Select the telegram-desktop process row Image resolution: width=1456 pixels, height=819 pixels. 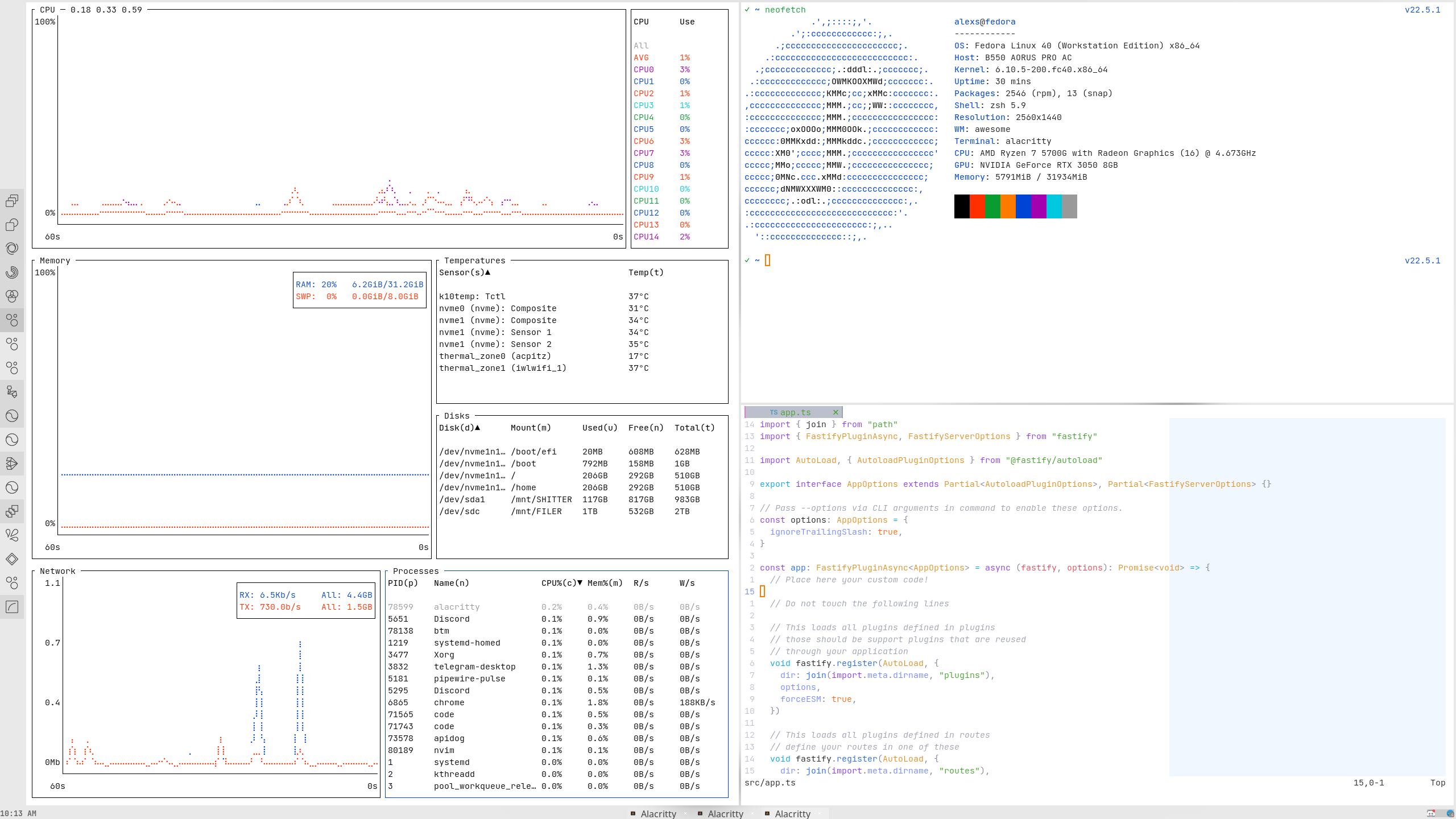tap(474, 667)
